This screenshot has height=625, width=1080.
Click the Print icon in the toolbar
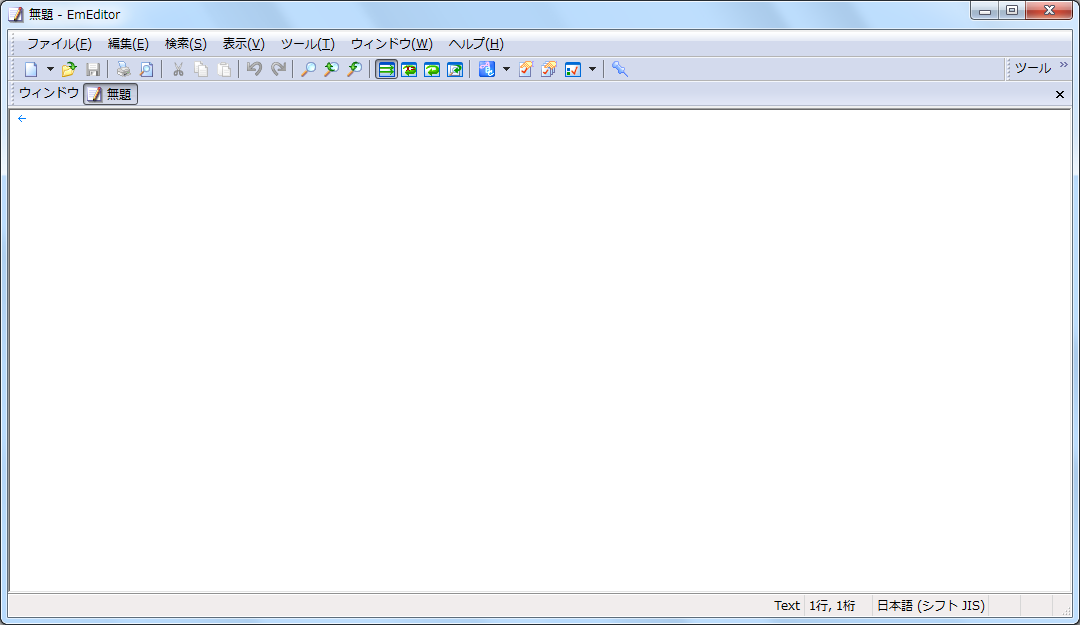(123, 69)
